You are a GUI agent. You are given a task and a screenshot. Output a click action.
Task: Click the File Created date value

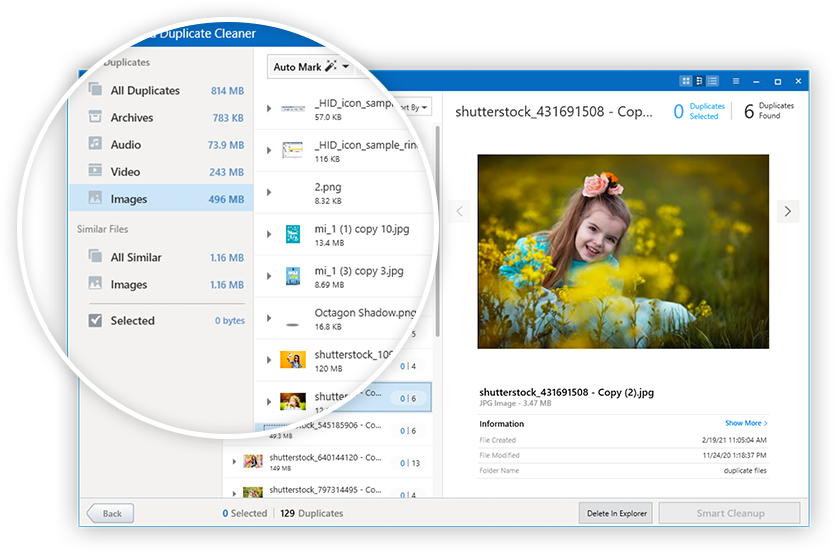(734, 440)
